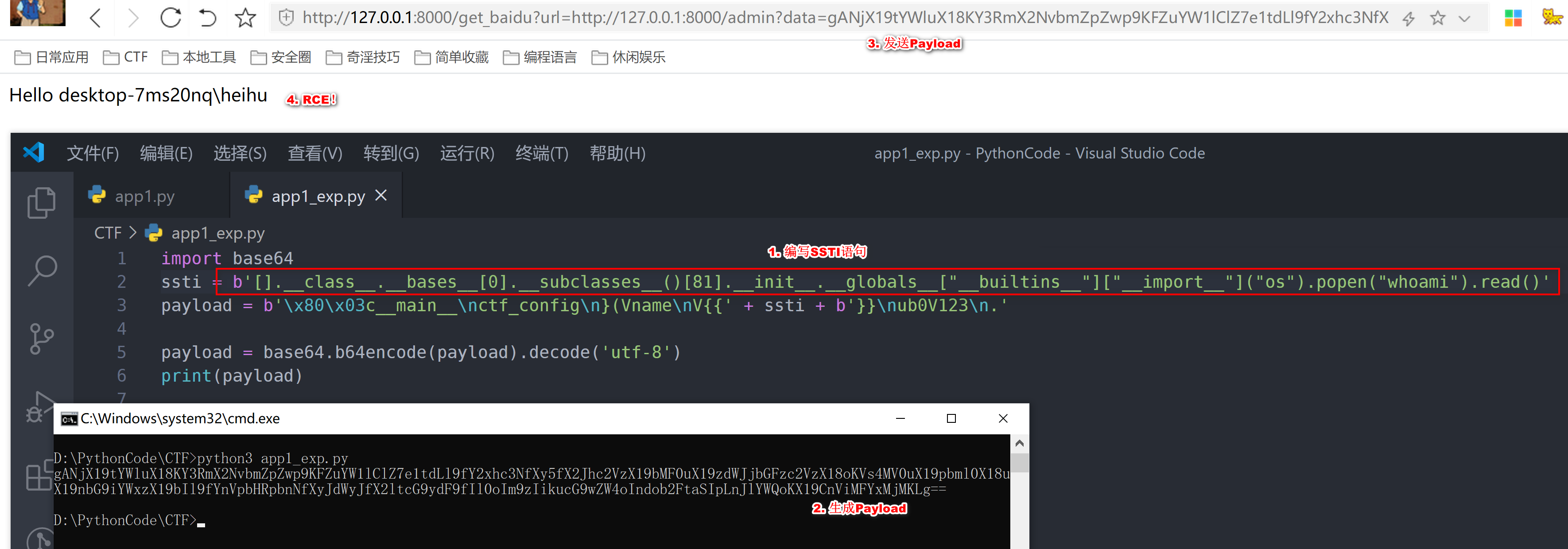Reload the browser page
Viewport: 1568px width, 549px height.
[x=171, y=18]
